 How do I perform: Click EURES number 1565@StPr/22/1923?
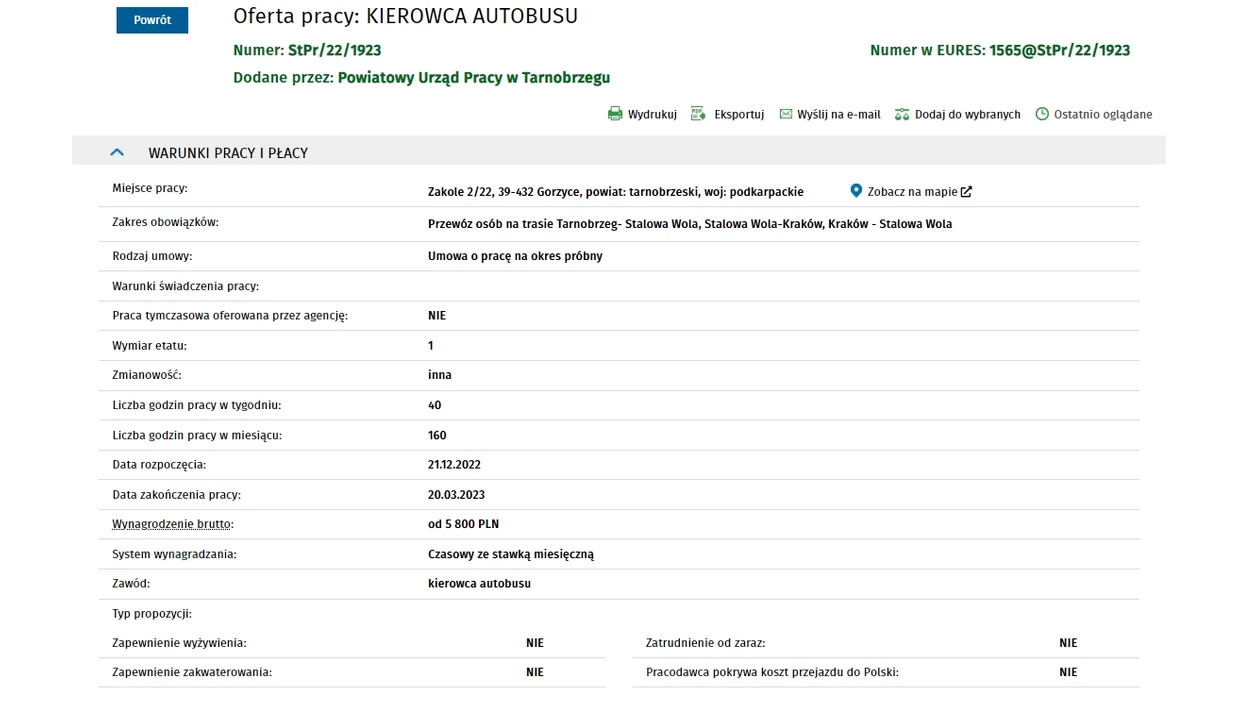point(1060,50)
